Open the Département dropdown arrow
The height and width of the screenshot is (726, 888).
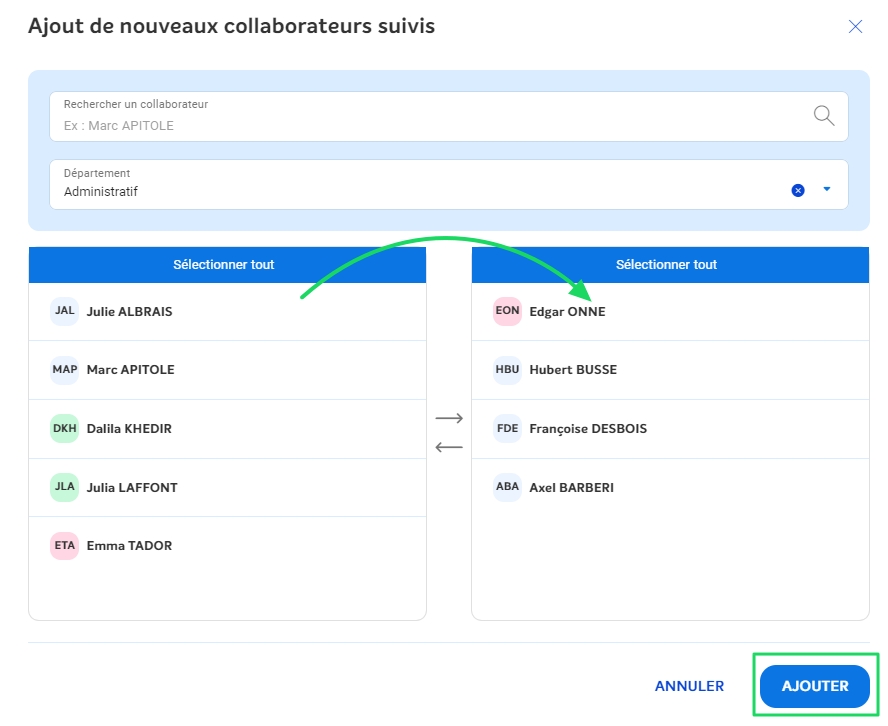click(x=827, y=189)
